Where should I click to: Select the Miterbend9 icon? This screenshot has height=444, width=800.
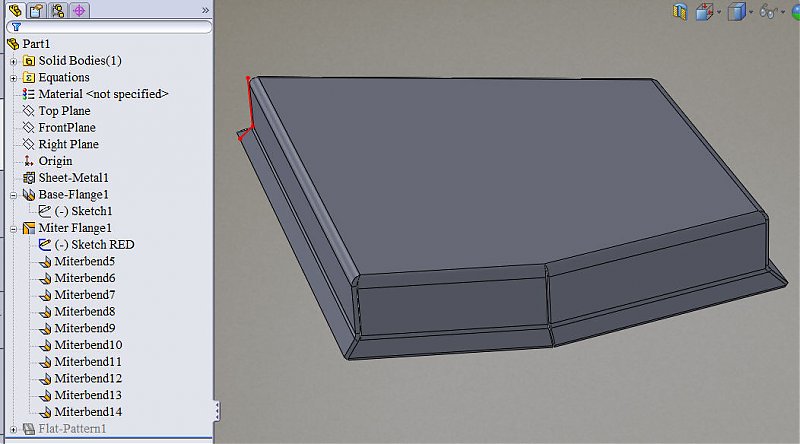coord(45,329)
